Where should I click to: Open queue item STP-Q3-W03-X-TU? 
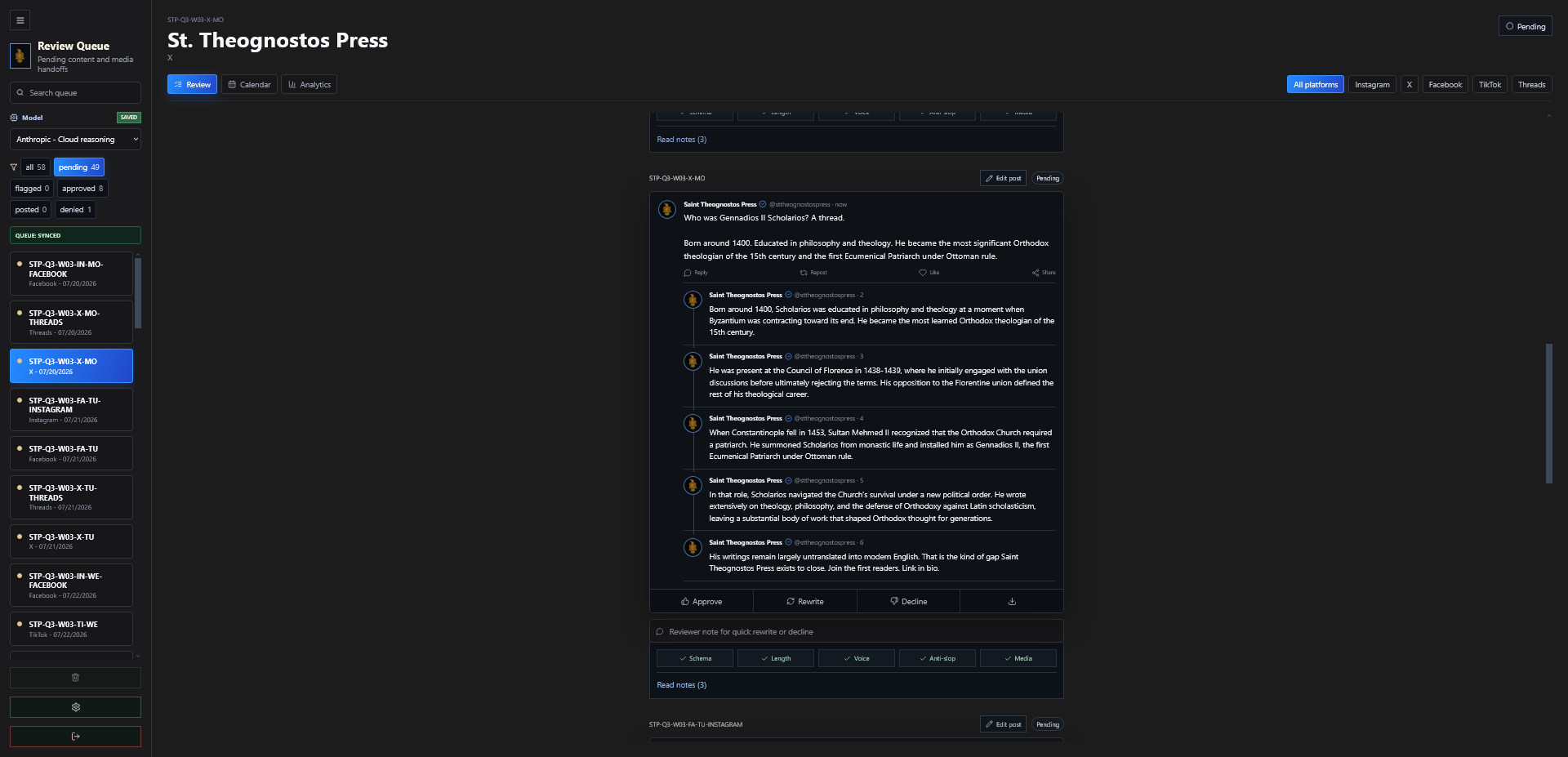[71, 541]
